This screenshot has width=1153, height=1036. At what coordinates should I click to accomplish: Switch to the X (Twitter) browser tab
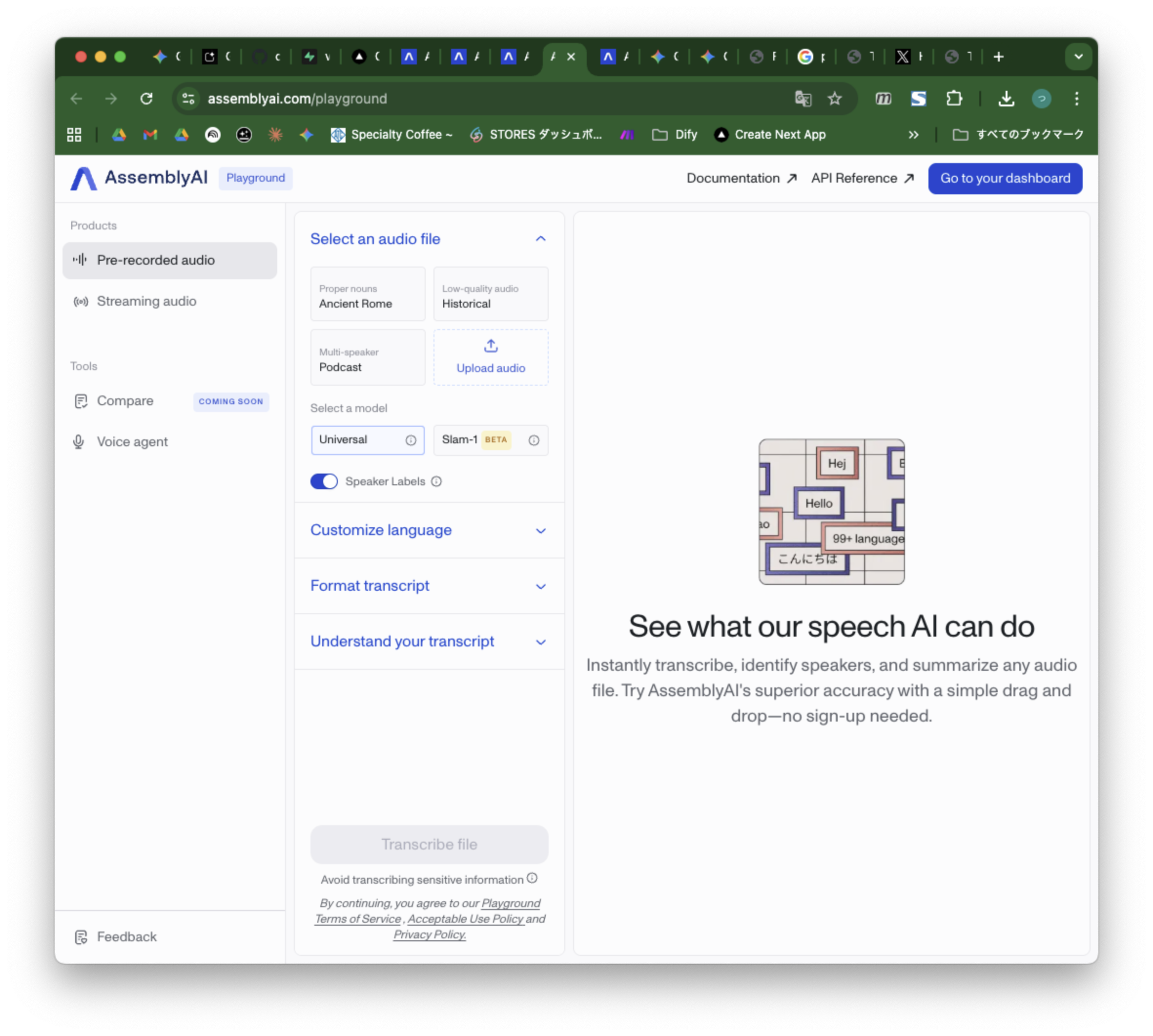908,56
